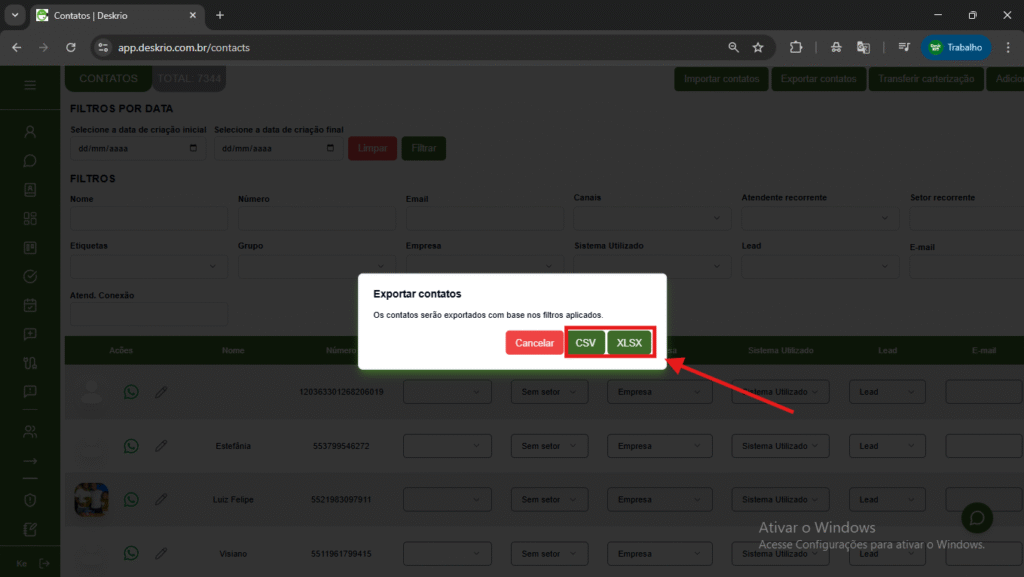This screenshot has height=577, width=1024.
Task: Click phone number 553799546272
Action: click(x=341, y=446)
